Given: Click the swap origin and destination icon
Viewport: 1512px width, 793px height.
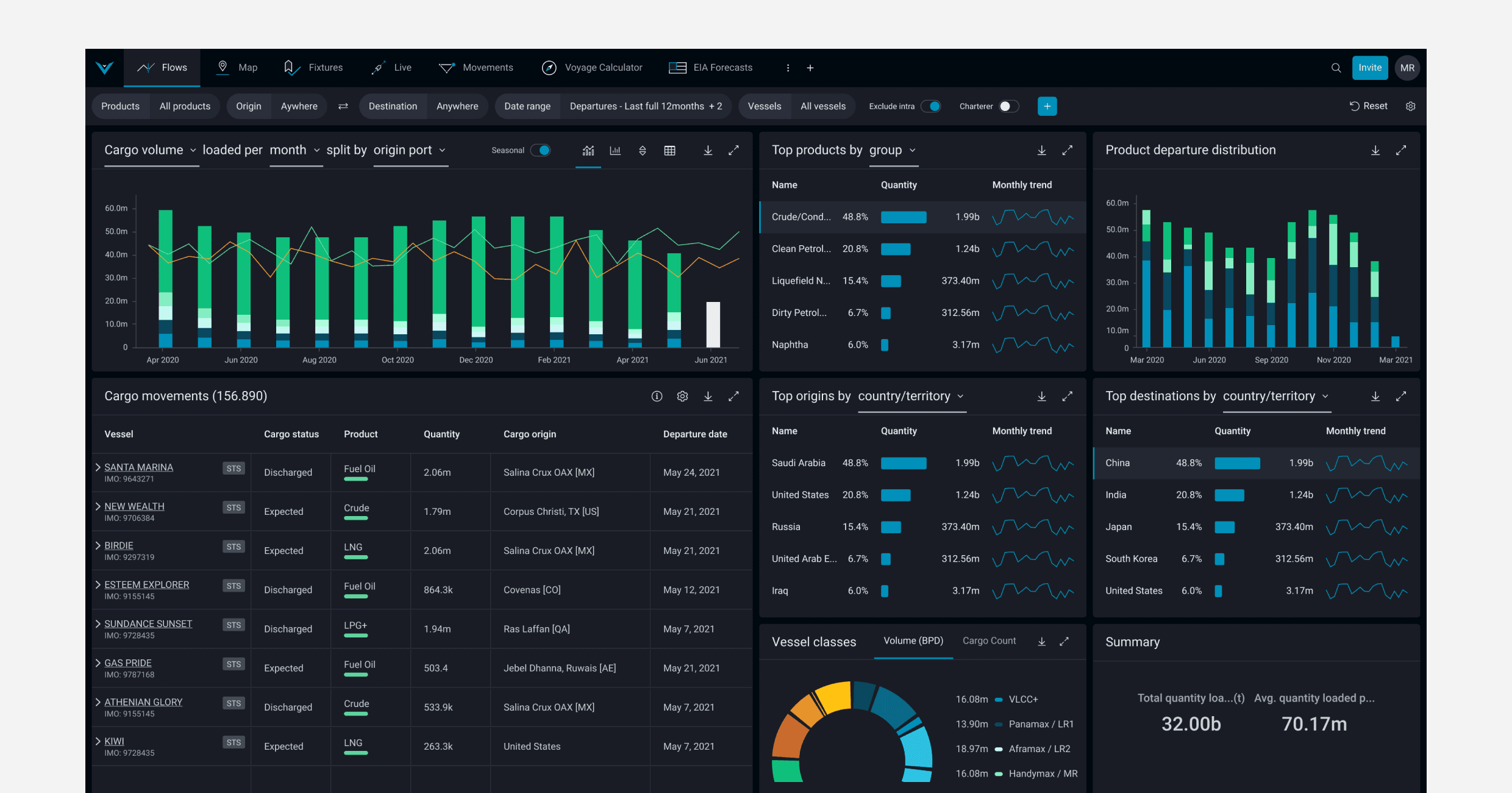Looking at the screenshot, I should [343, 106].
